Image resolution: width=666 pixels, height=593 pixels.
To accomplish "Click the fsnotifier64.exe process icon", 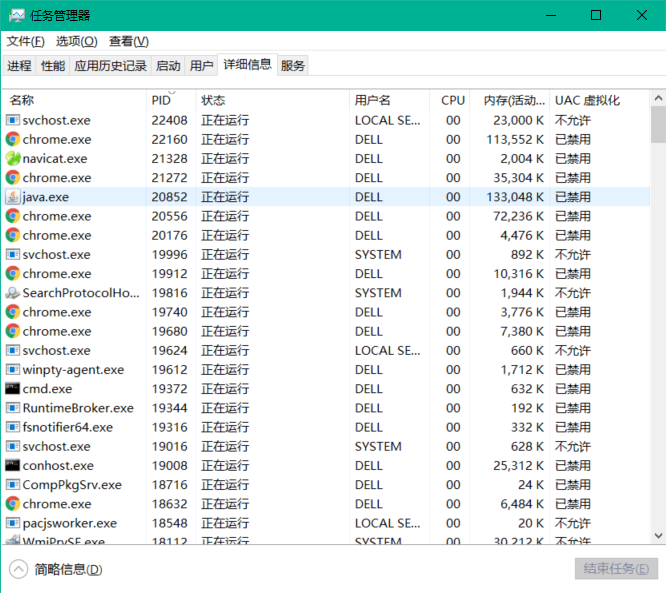I will [13, 427].
